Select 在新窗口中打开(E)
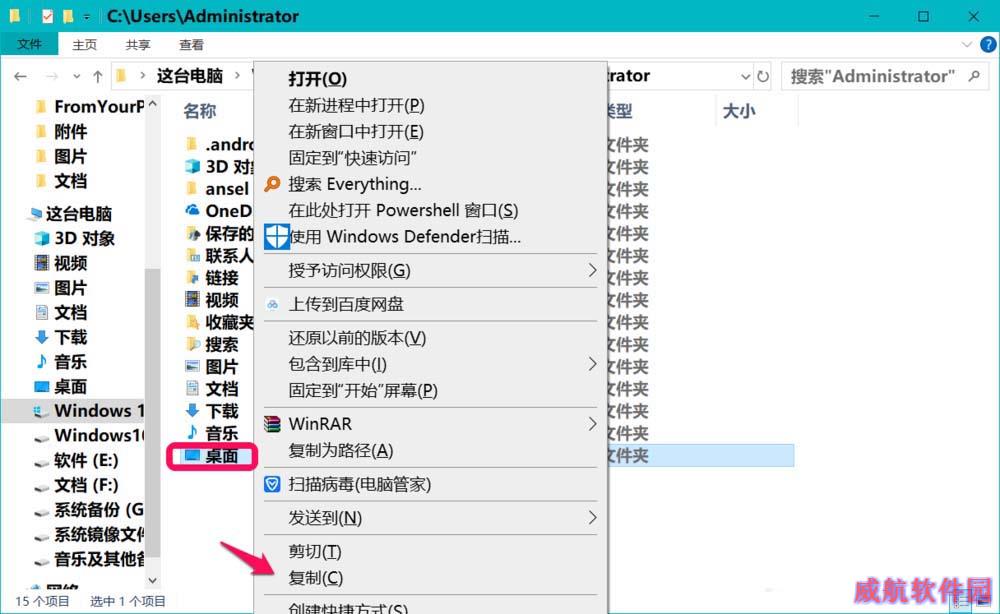 [356, 132]
